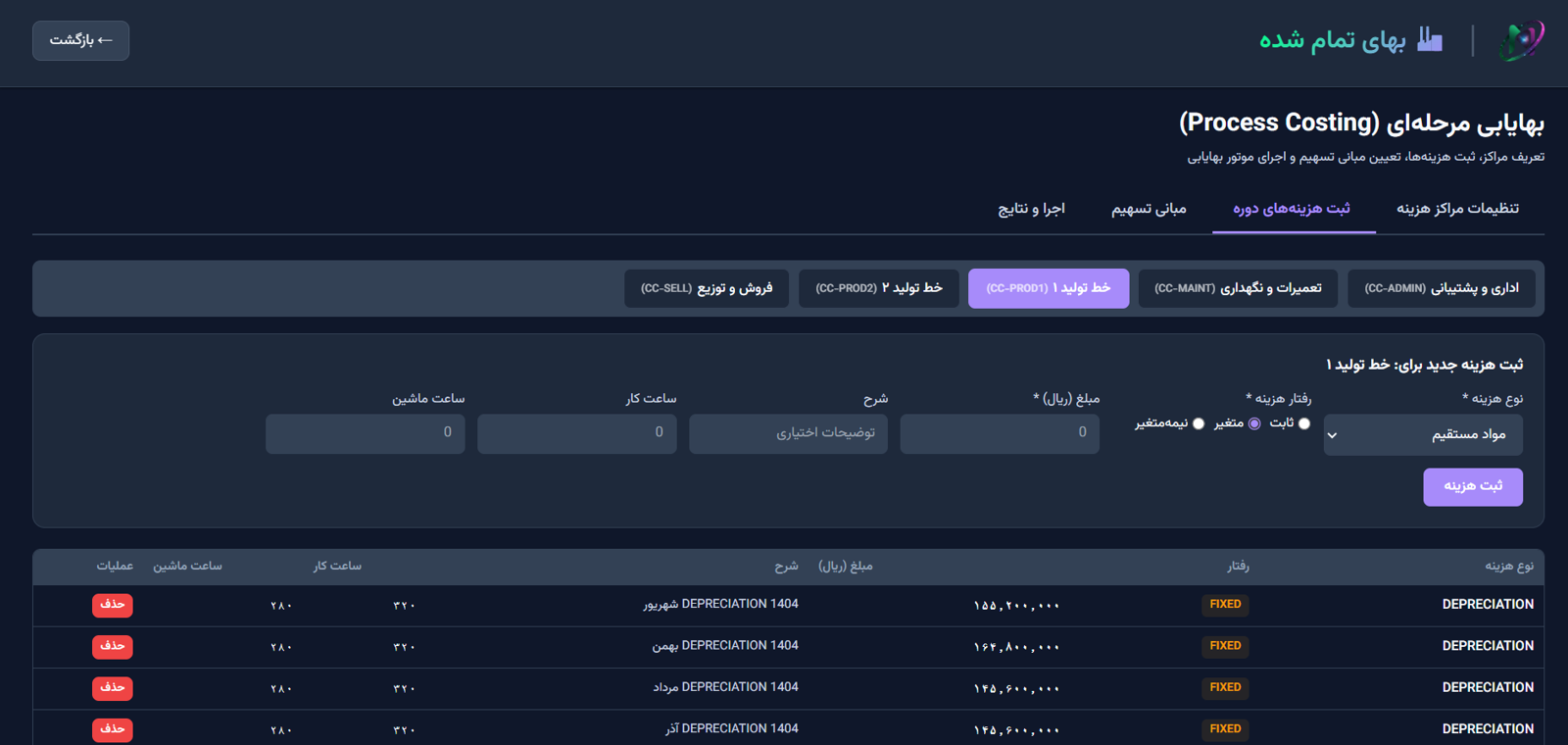This screenshot has height=745, width=1568.
Task: Click the FIXED badge in آذر row
Action: (x=1225, y=729)
